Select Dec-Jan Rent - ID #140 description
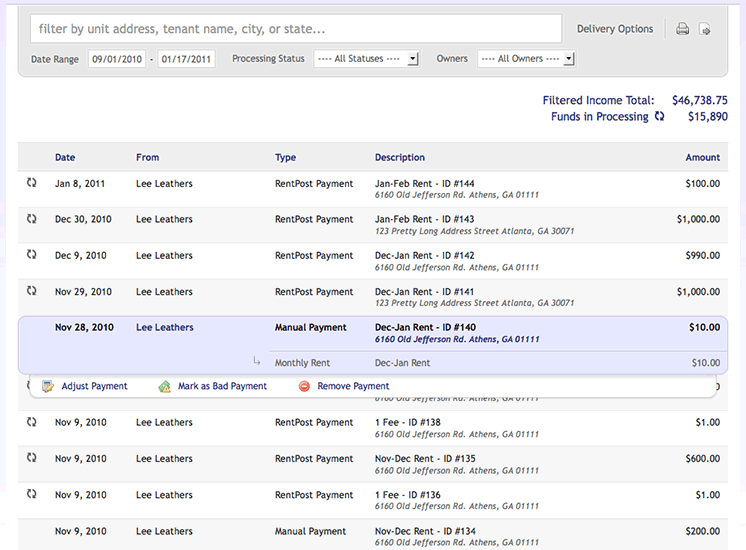This screenshot has width=746, height=550. 425,327
